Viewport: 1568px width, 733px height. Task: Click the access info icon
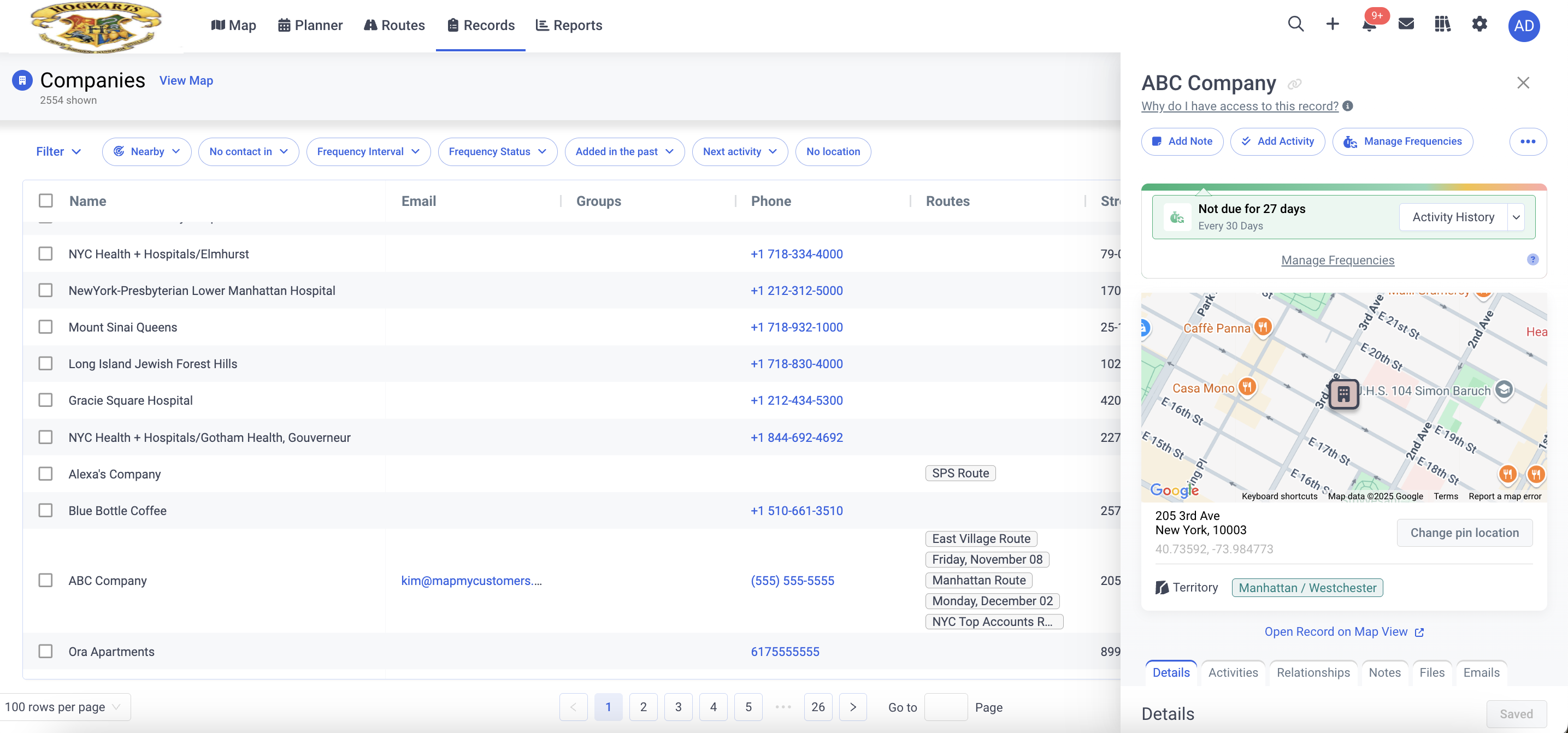[1348, 106]
